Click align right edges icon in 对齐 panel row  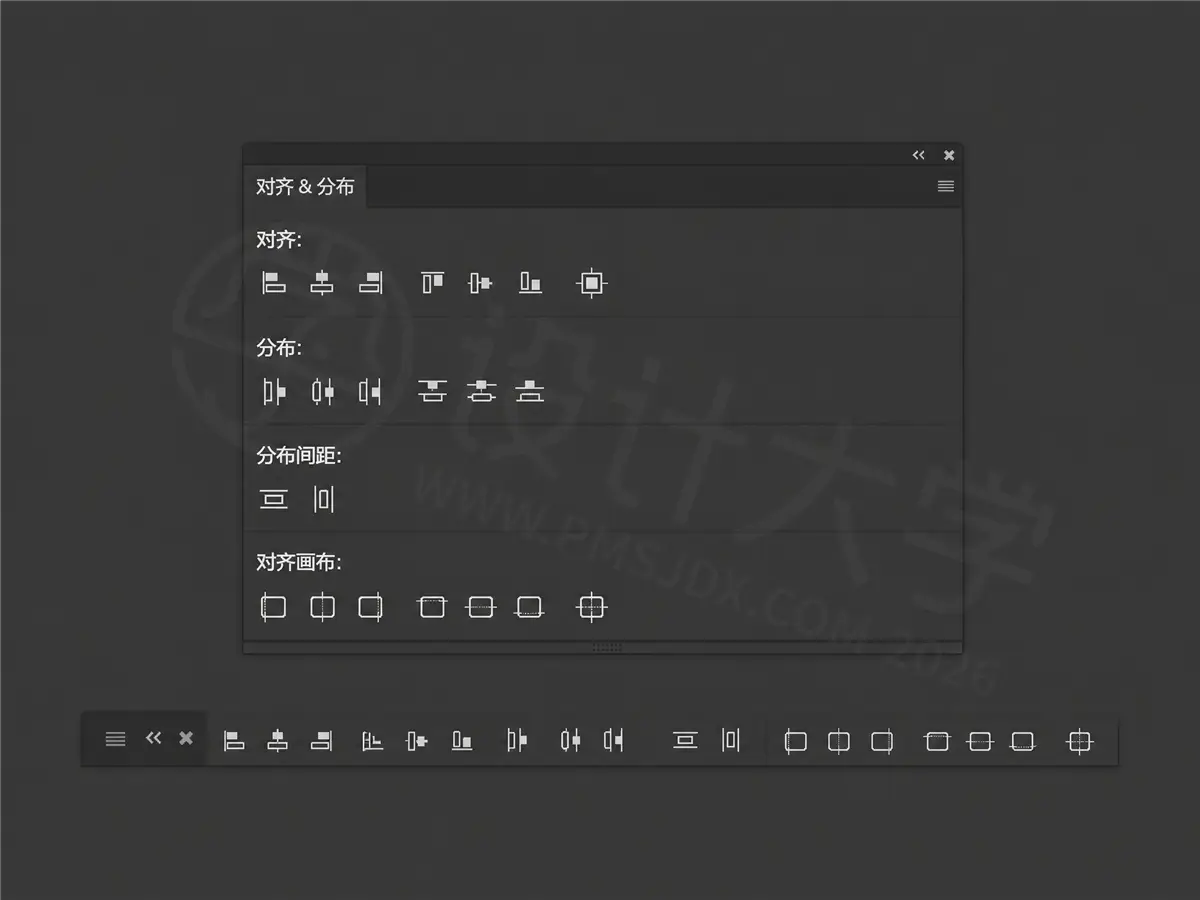pyautogui.click(x=371, y=283)
